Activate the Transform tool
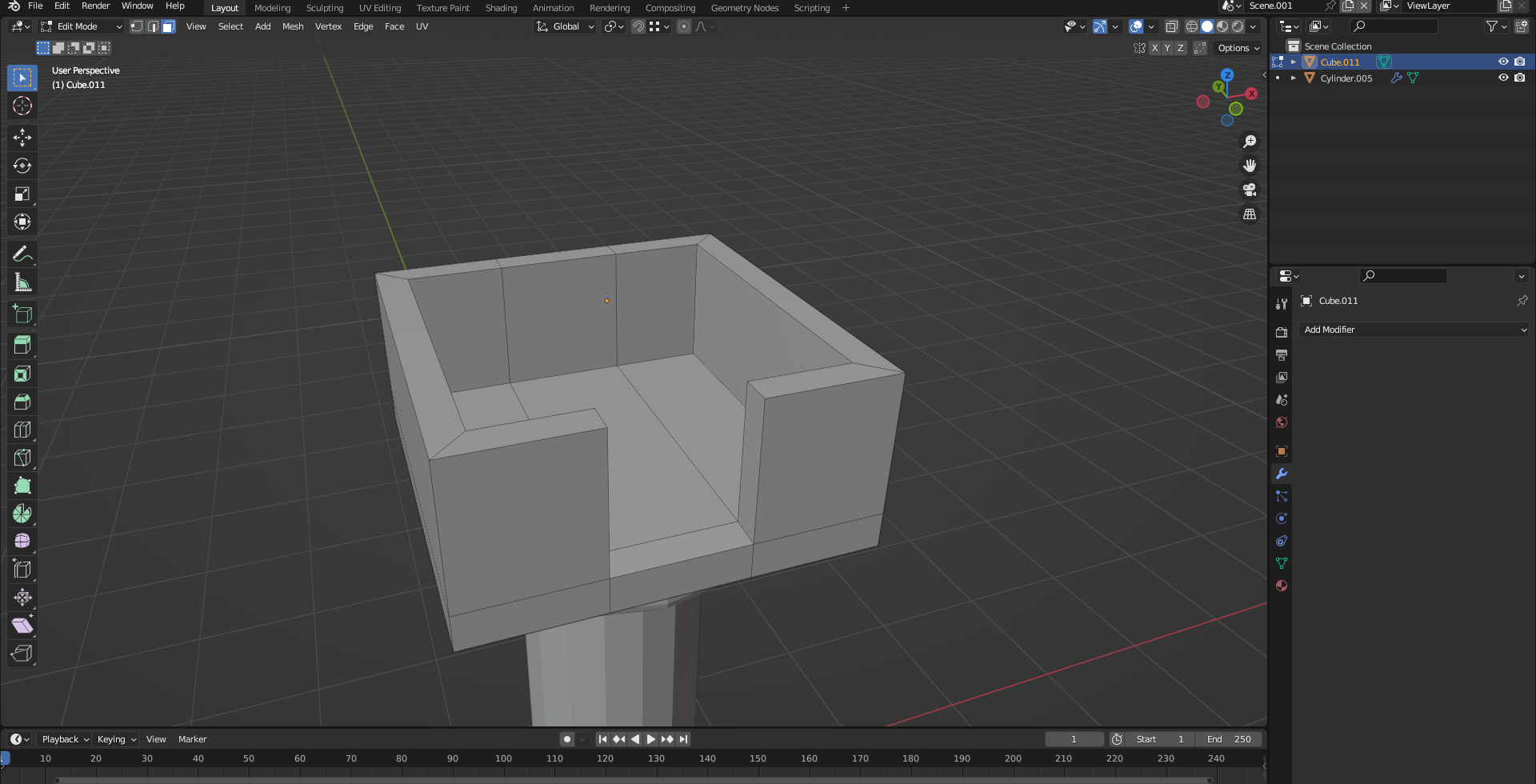Screen dimensions: 1536x784 click(22, 222)
